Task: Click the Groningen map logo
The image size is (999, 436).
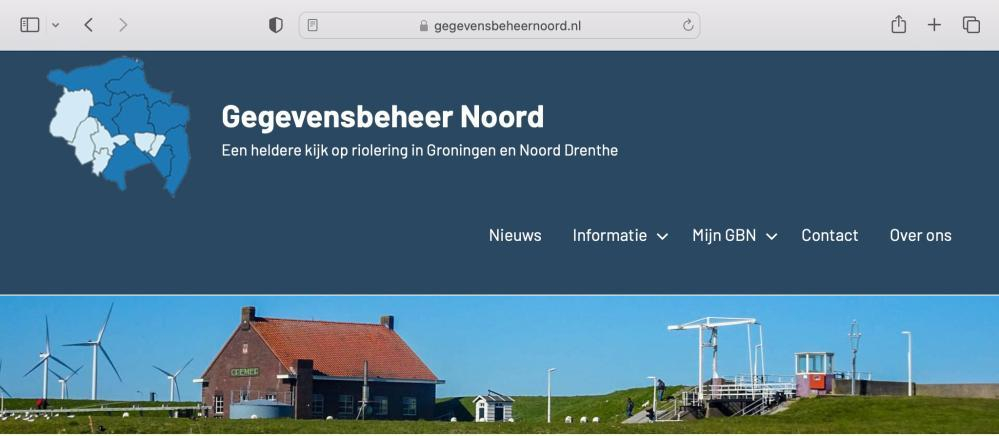Action: [x=119, y=126]
